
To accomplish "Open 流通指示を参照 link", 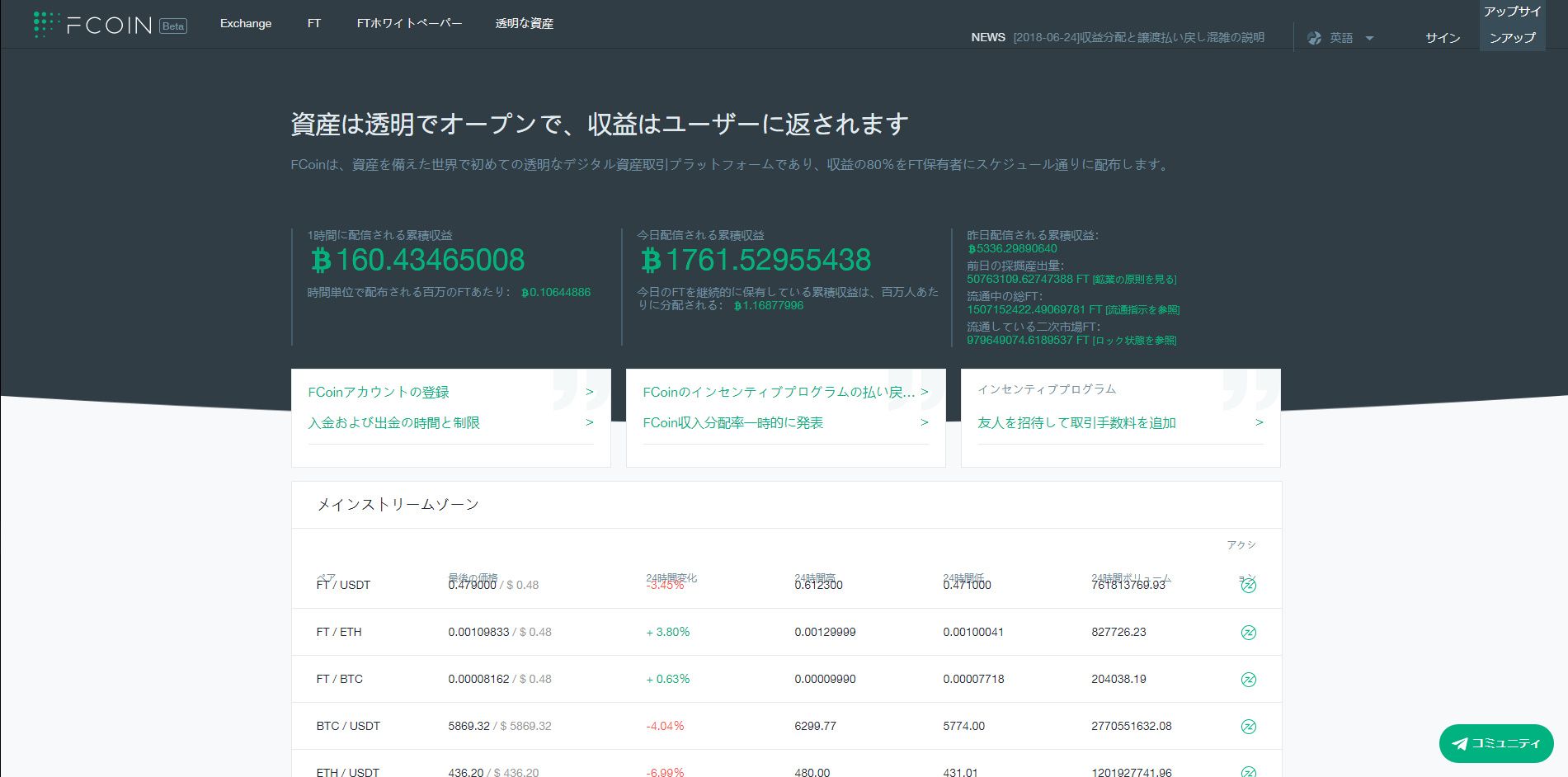I will point(1142,310).
